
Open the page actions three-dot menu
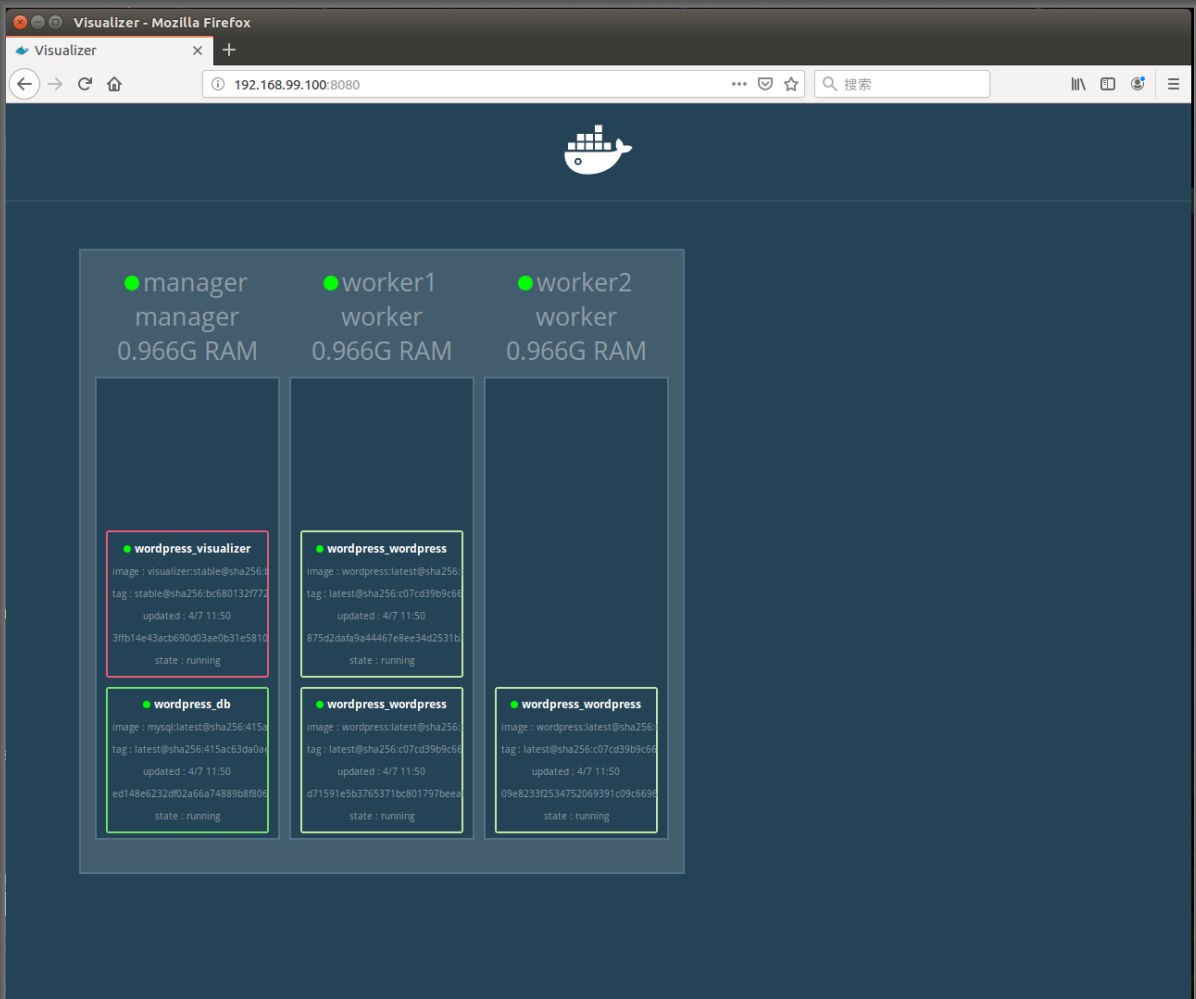coord(738,84)
